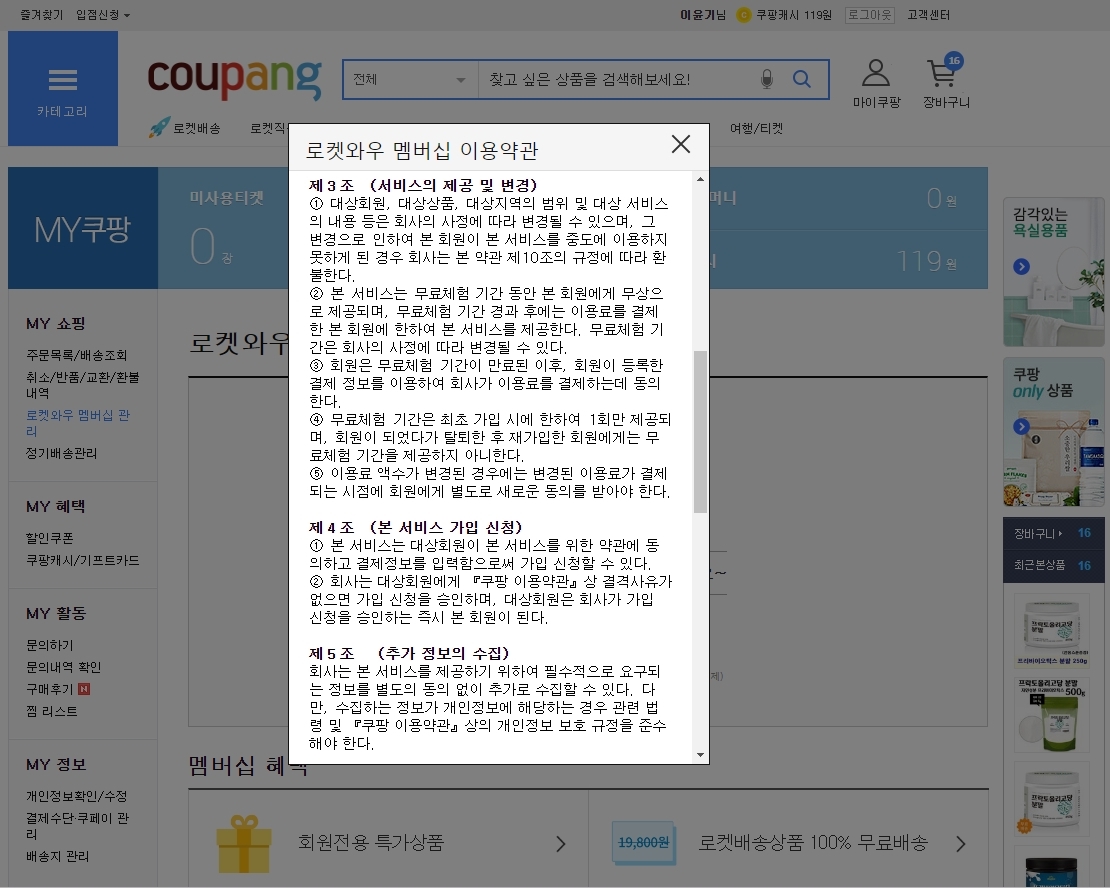Open 문의하기 link
1110x888 pixels.
[x=50, y=645]
